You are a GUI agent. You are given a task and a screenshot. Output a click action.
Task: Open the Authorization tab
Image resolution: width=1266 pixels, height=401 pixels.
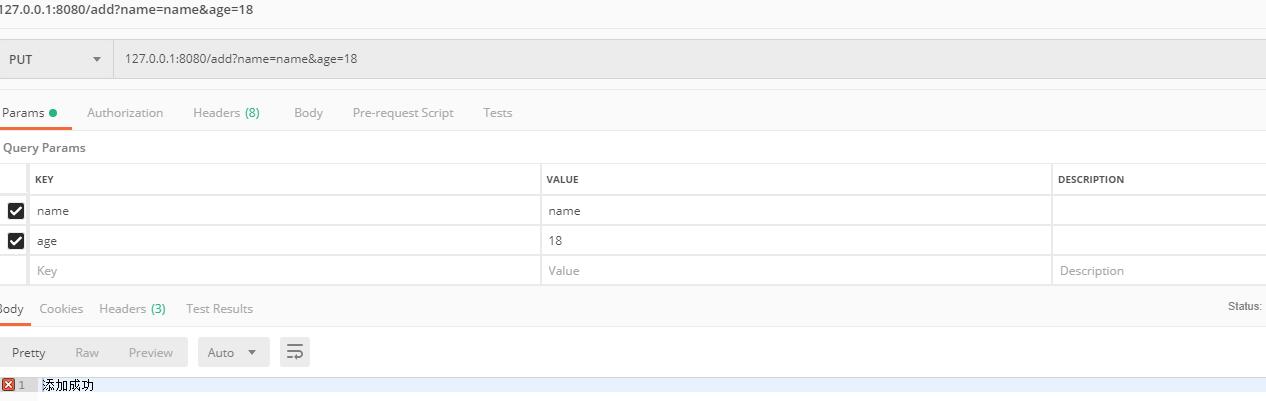click(x=125, y=113)
